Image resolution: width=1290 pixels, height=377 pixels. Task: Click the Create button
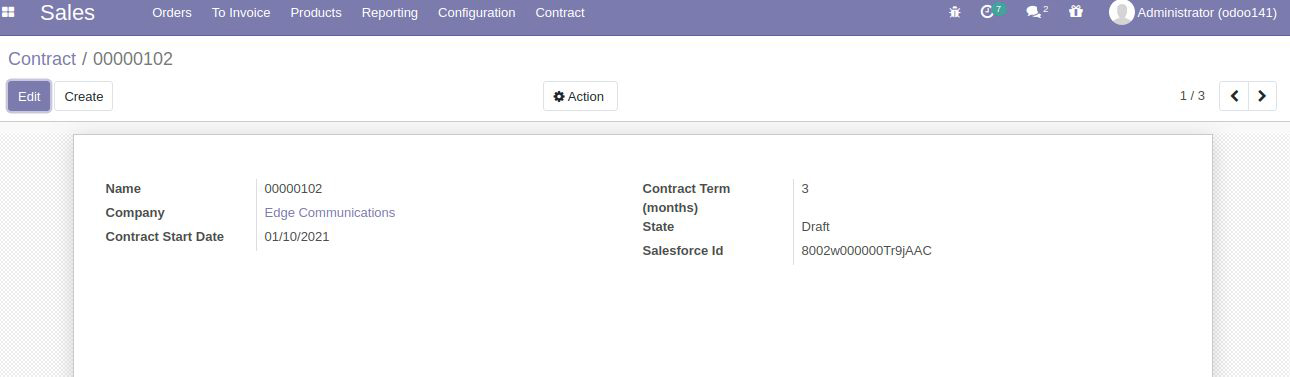[84, 96]
